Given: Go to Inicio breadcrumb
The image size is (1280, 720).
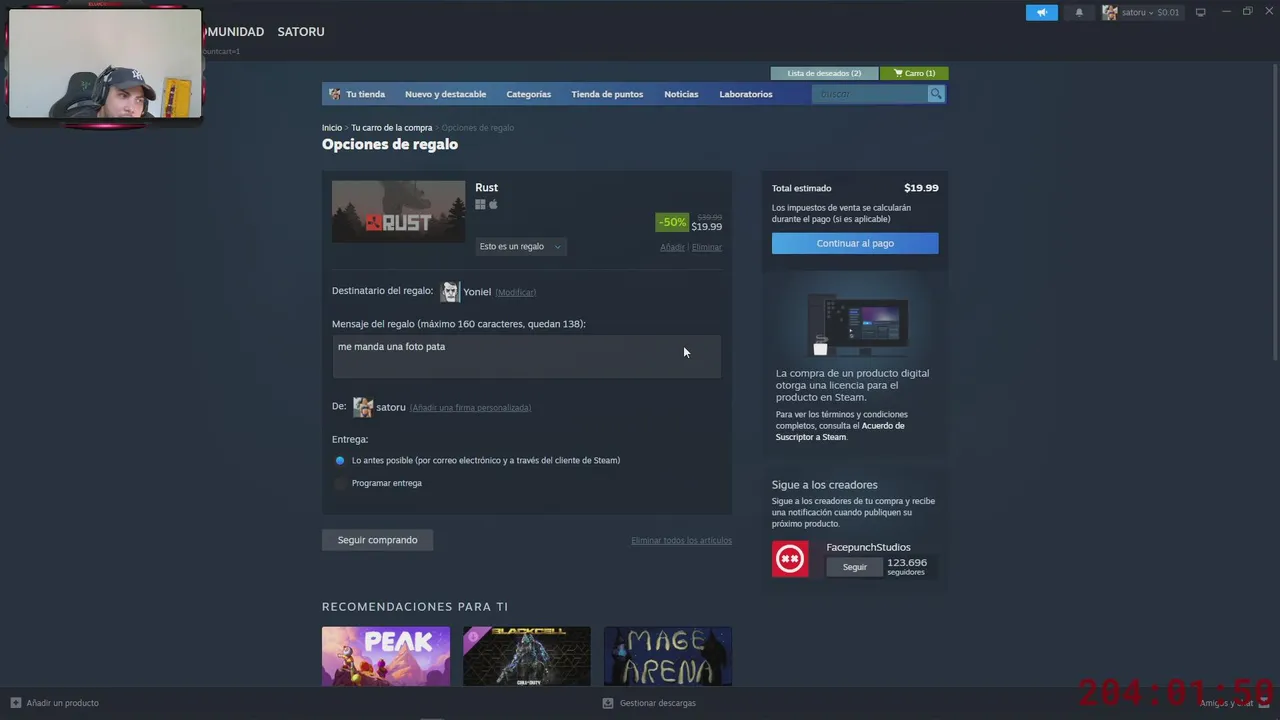Looking at the screenshot, I should [332, 128].
